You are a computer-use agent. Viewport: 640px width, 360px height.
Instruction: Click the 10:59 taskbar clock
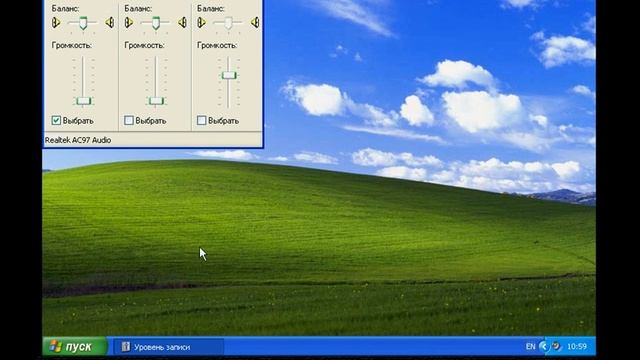point(577,347)
